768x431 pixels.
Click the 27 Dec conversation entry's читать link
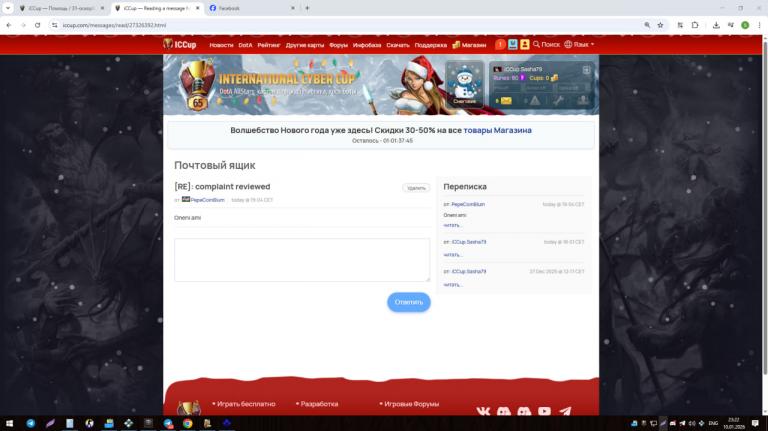click(x=452, y=285)
